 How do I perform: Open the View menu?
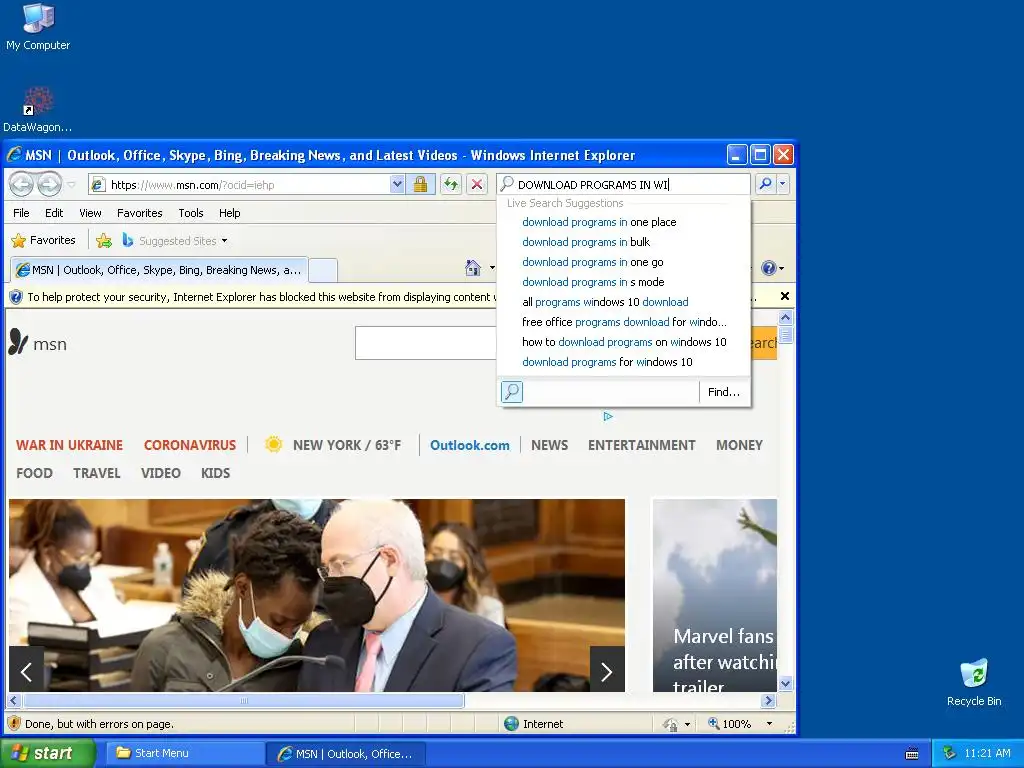click(x=90, y=213)
